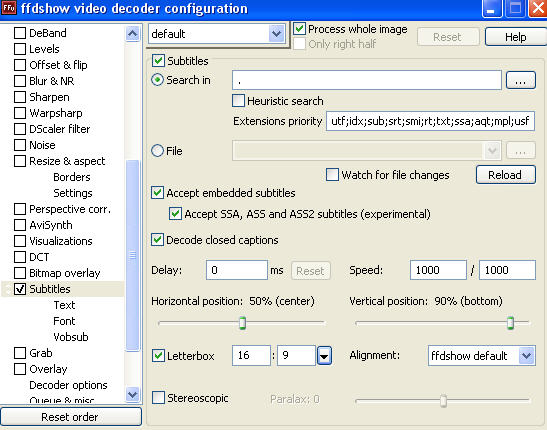Select the File radio button
Image resolution: width=547 pixels, height=430 pixels.
[157, 151]
